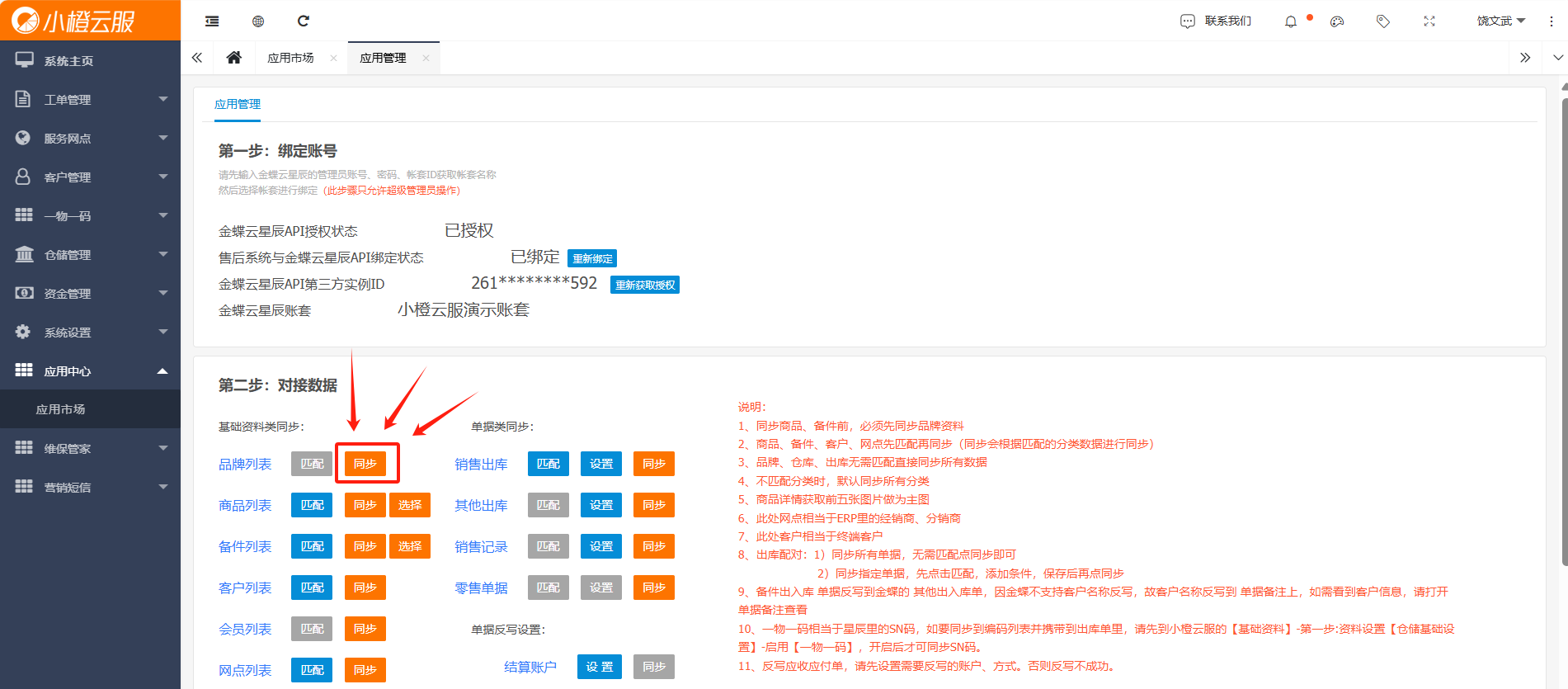Viewport: 1568px width, 689px height.
Task: Select the 应用管理 page tab
Action: pos(383,58)
